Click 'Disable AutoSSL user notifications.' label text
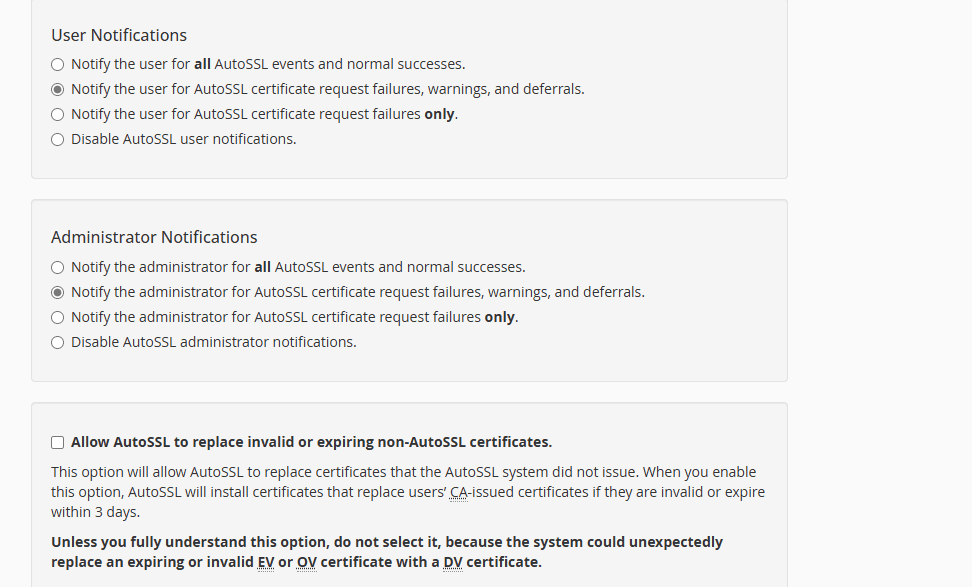The image size is (972, 587). (x=184, y=139)
